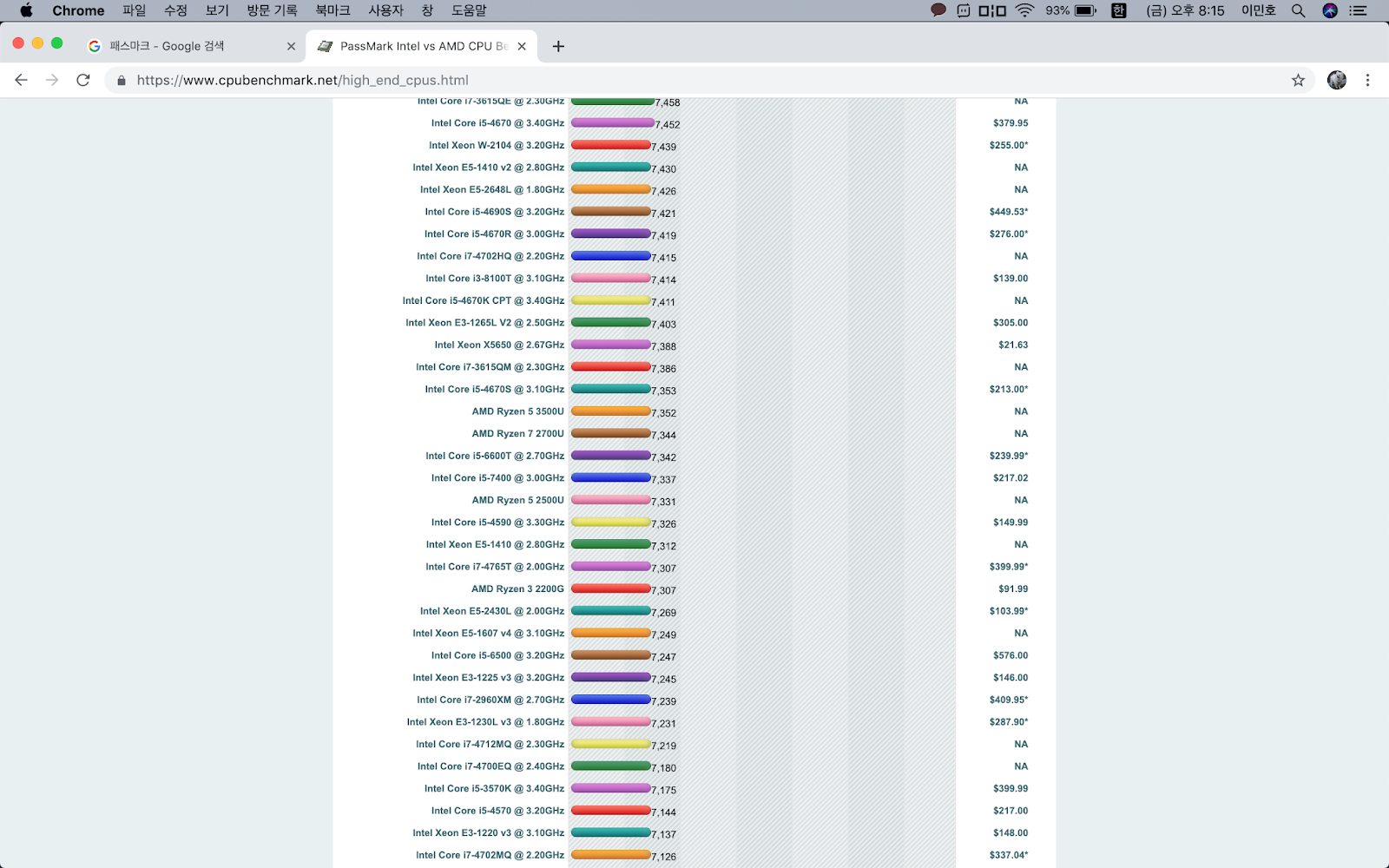Screen dimensions: 1389x868
Task: Open the 사용자 menu
Action: click(385, 10)
